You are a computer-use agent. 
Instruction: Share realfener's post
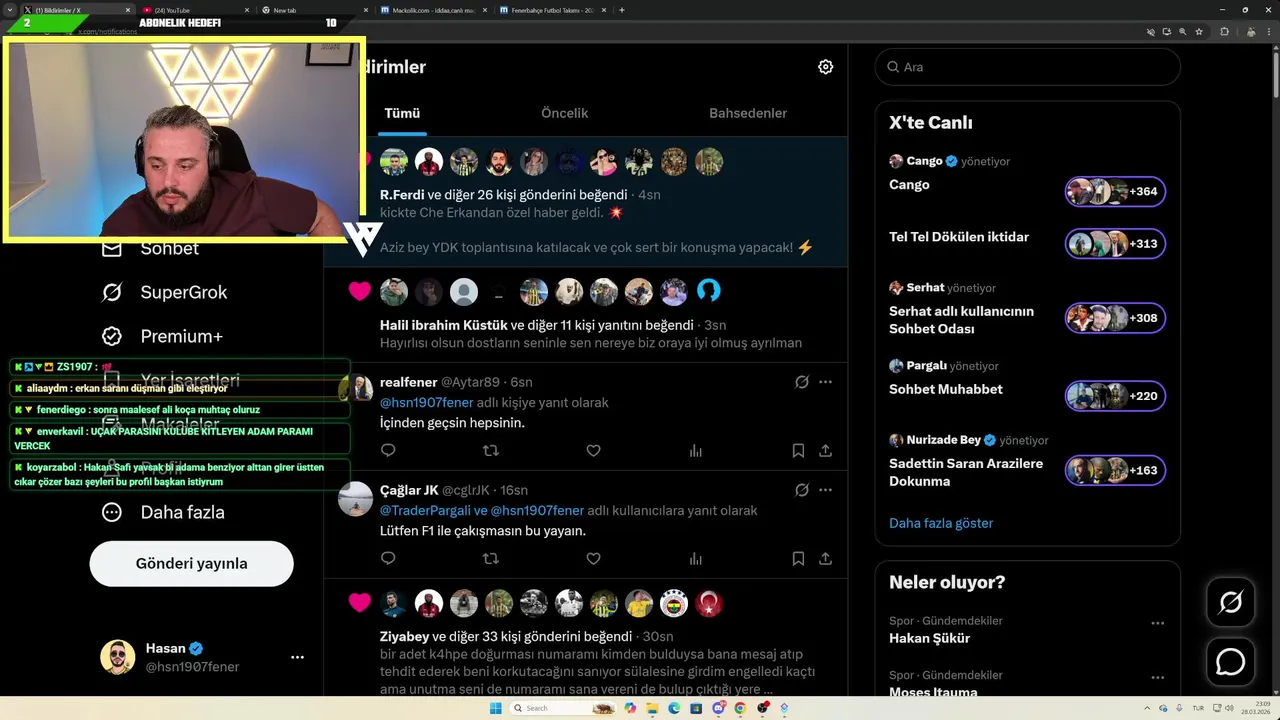point(825,451)
